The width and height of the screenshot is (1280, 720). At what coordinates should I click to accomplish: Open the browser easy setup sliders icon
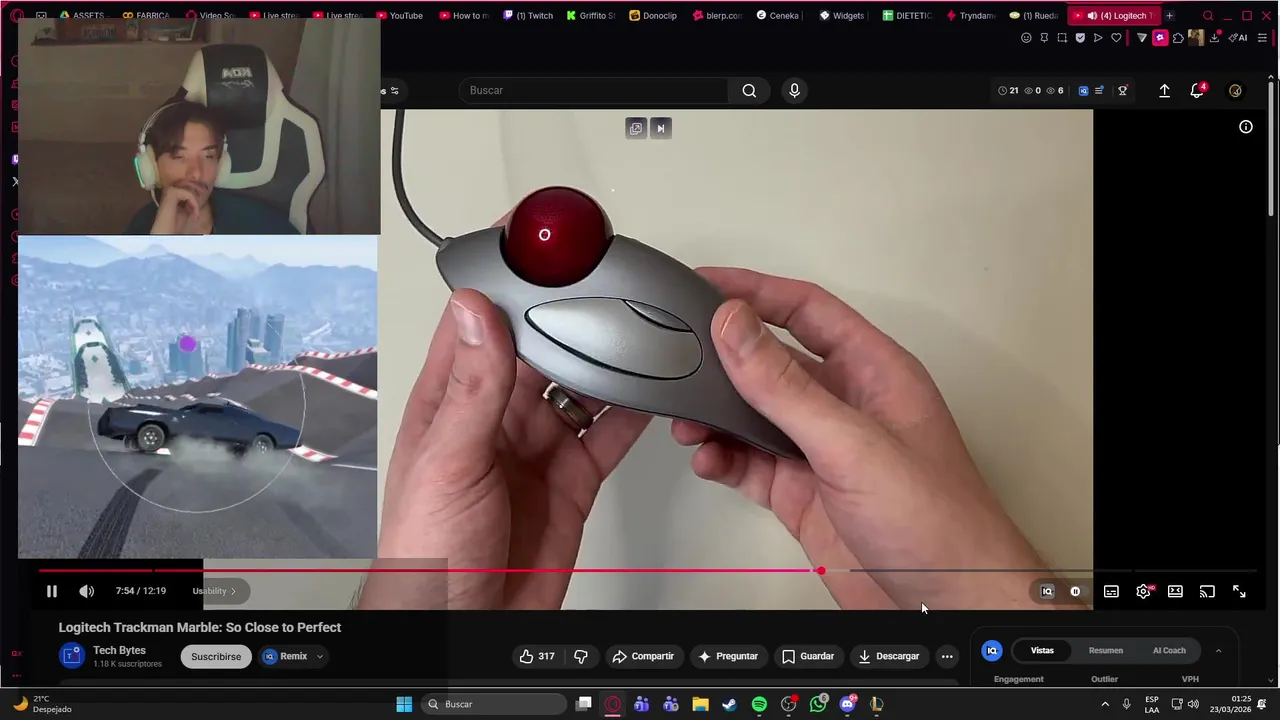tap(1263, 38)
